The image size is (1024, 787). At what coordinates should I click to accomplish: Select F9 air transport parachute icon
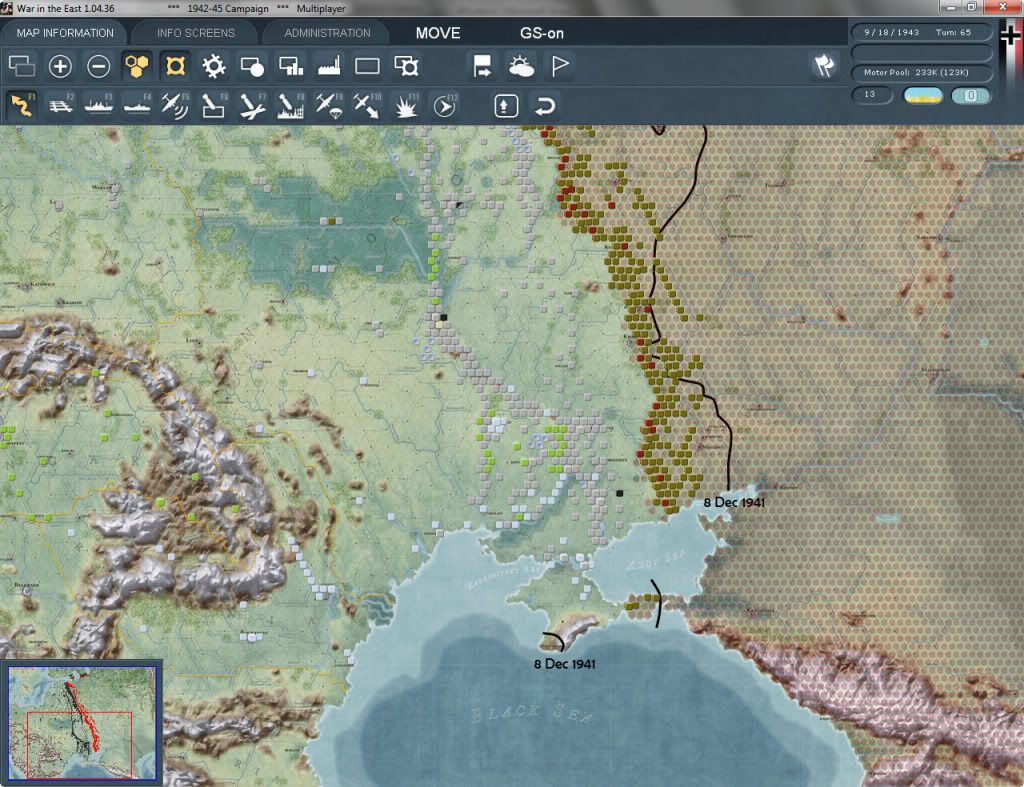click(328, 105)
